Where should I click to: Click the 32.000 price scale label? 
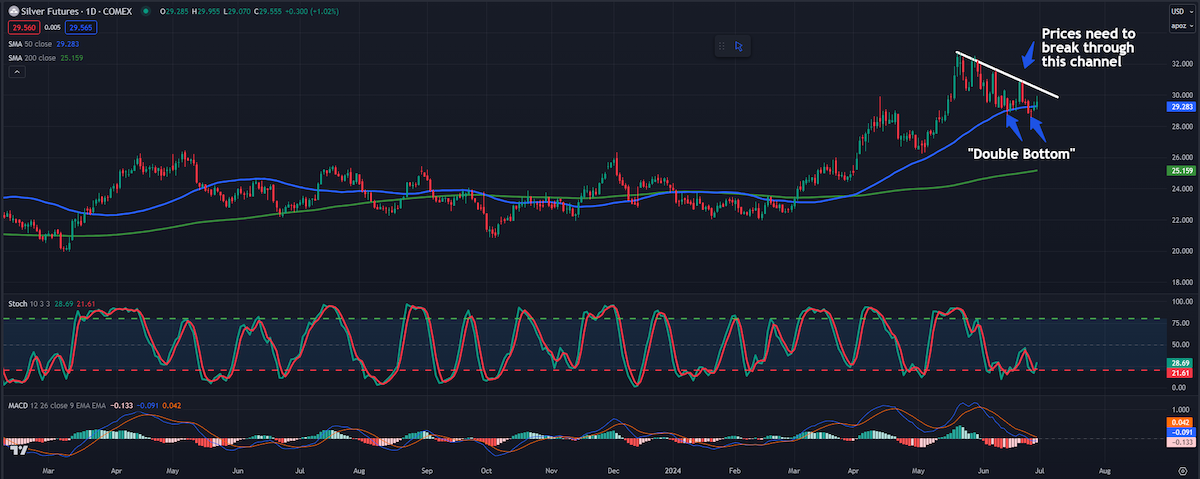pos(1182,64)
